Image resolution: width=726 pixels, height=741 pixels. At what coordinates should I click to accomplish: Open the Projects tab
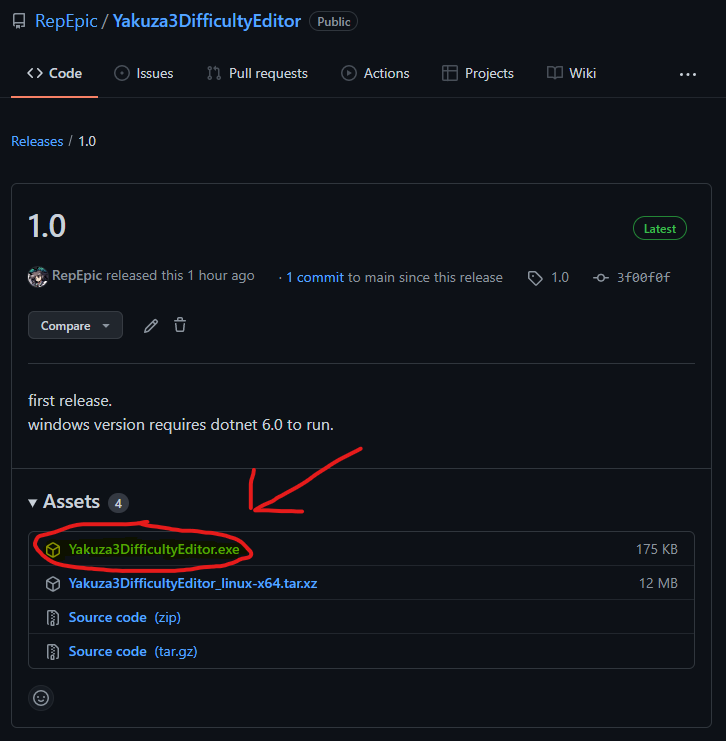click(478, 73)
